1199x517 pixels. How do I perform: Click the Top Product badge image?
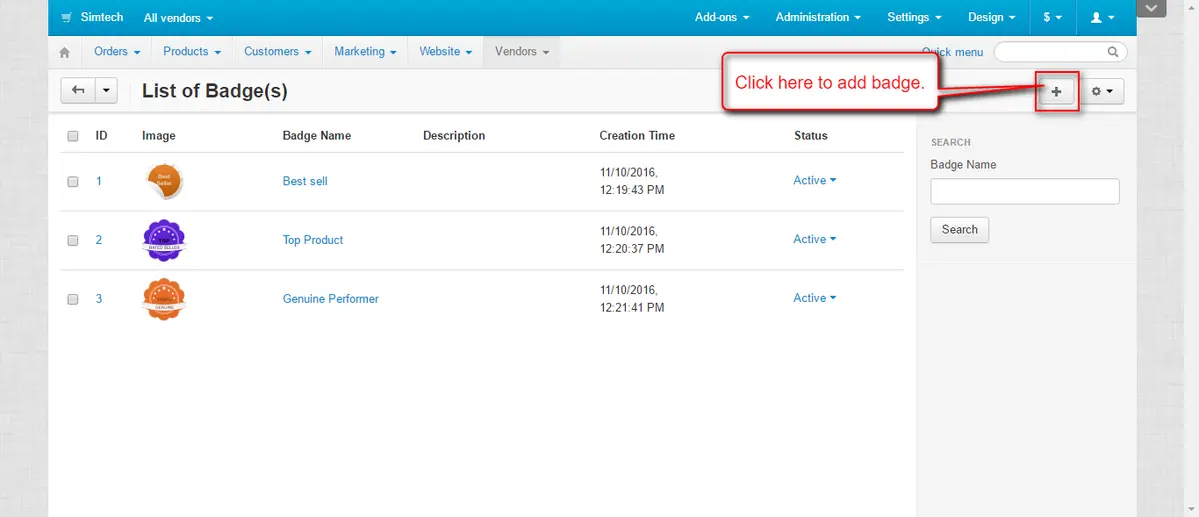tap(164, 240)
